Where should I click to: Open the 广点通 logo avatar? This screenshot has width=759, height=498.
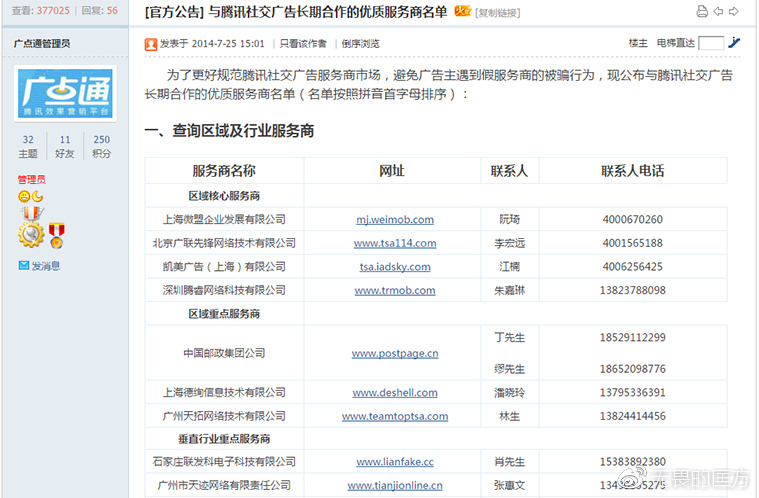coord(65,93)
